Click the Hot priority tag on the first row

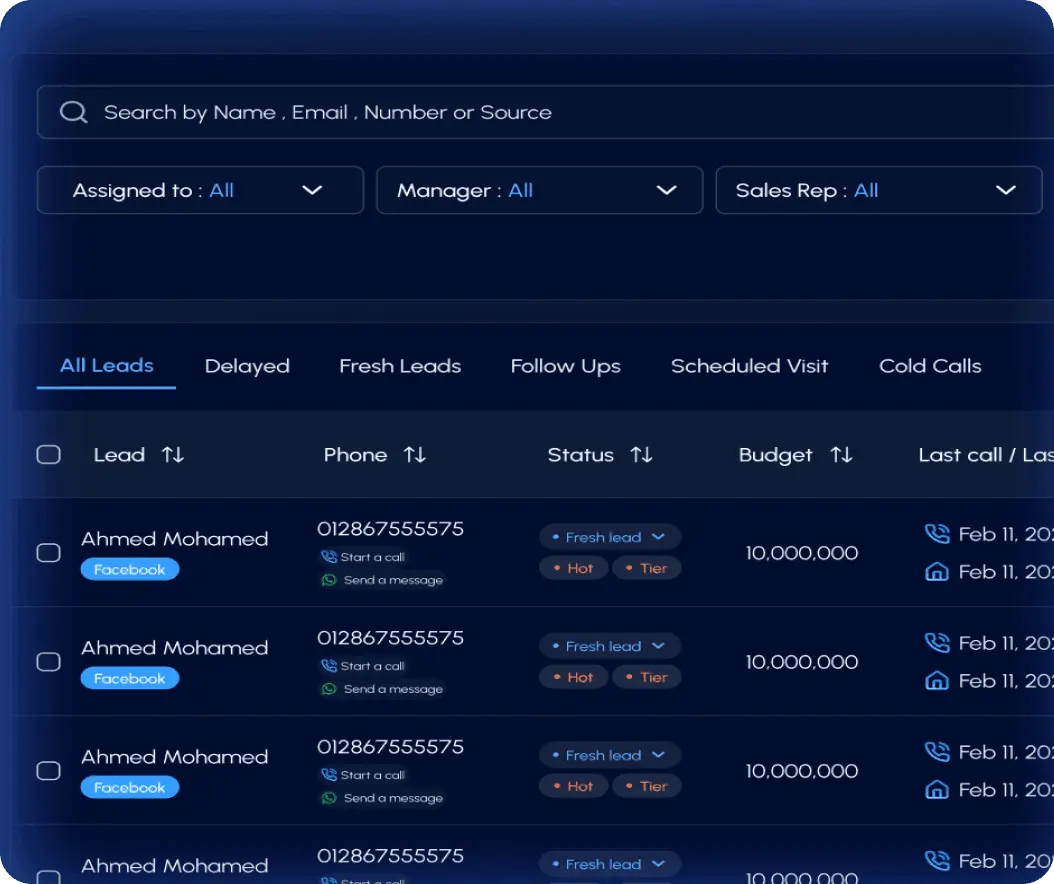573,567
